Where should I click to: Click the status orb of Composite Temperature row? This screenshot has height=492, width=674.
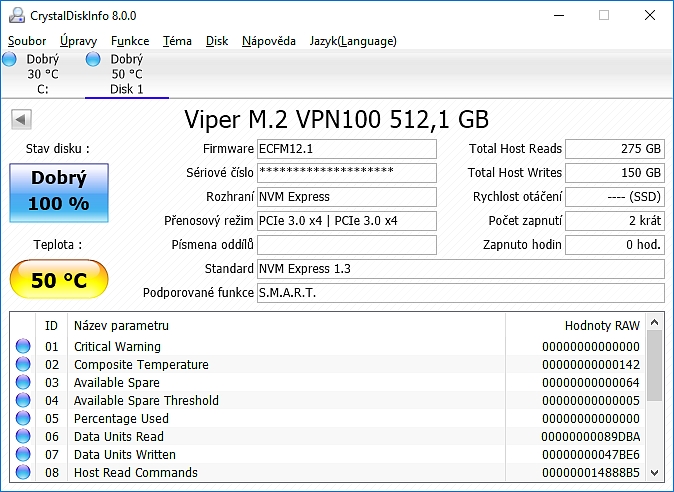(x=23, y=364)
